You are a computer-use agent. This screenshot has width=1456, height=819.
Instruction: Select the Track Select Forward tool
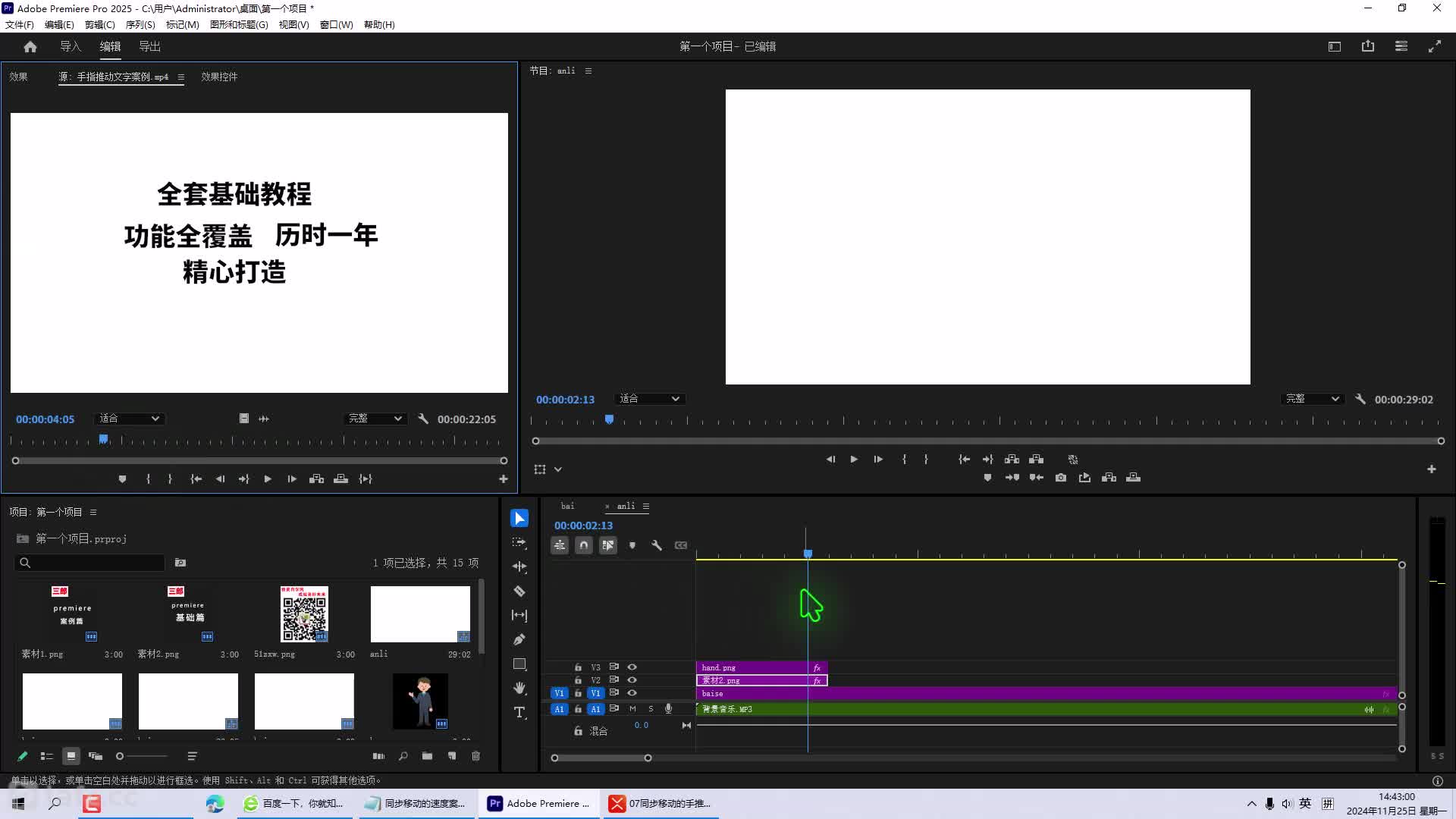coord(519,542)
